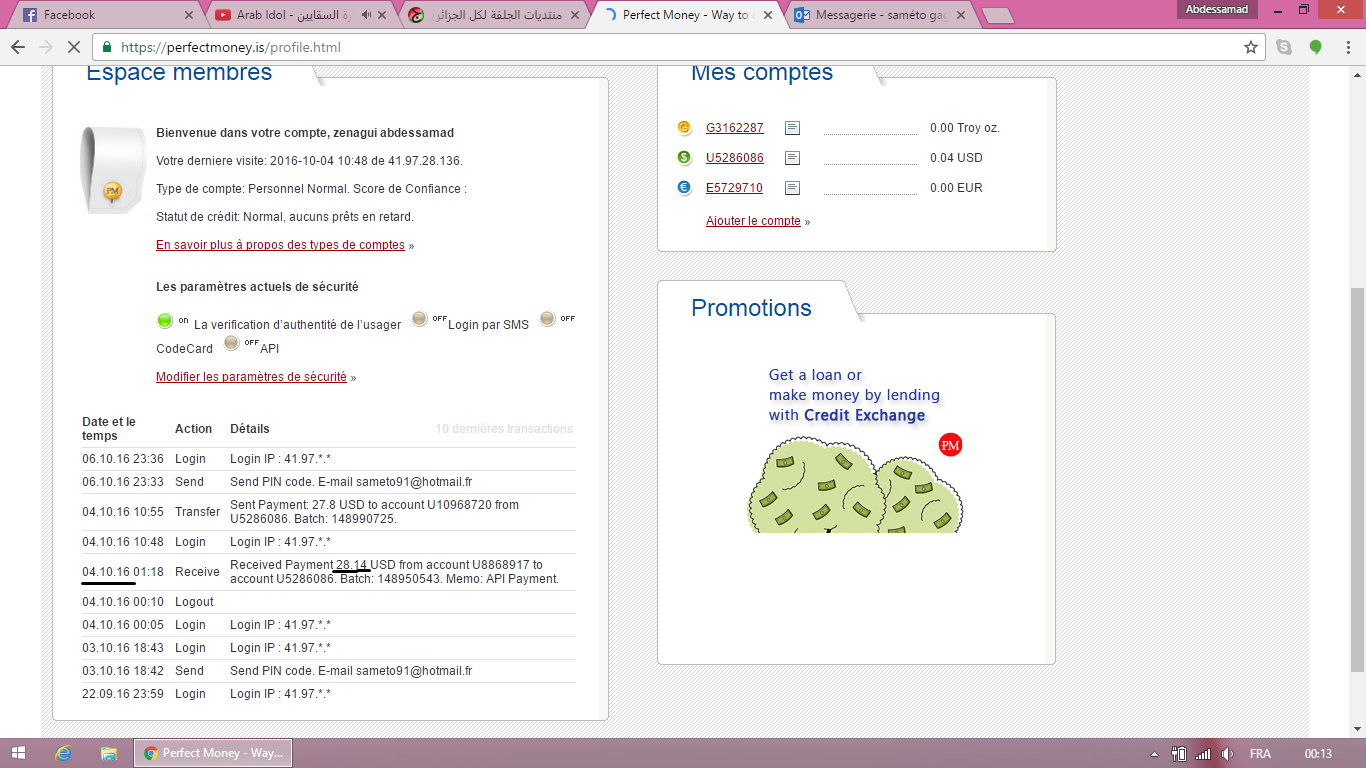1366x768 pixels.
Task: Stop loading the page
Action: click(76, 47)
